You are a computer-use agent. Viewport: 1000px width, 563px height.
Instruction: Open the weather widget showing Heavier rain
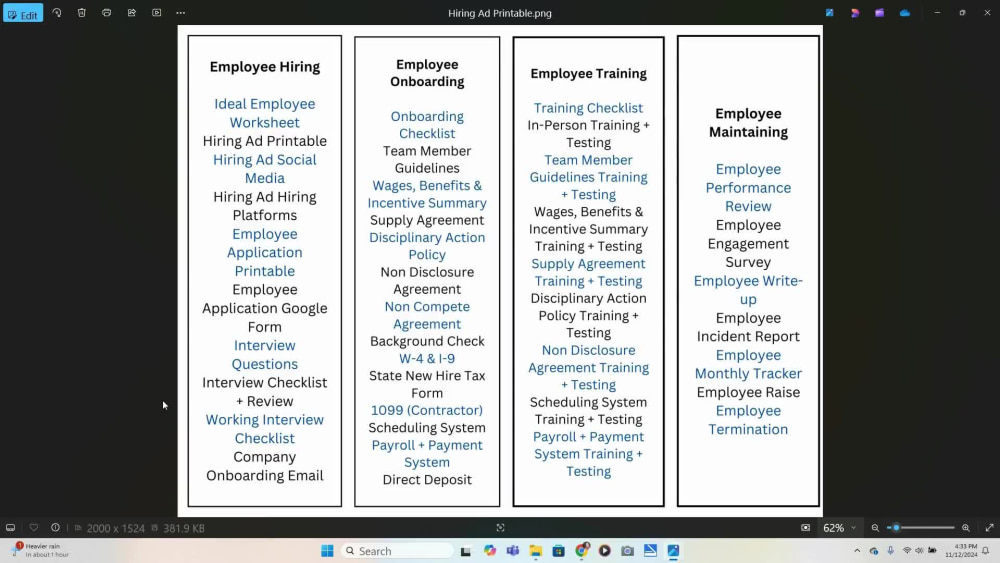coord(40,550)
